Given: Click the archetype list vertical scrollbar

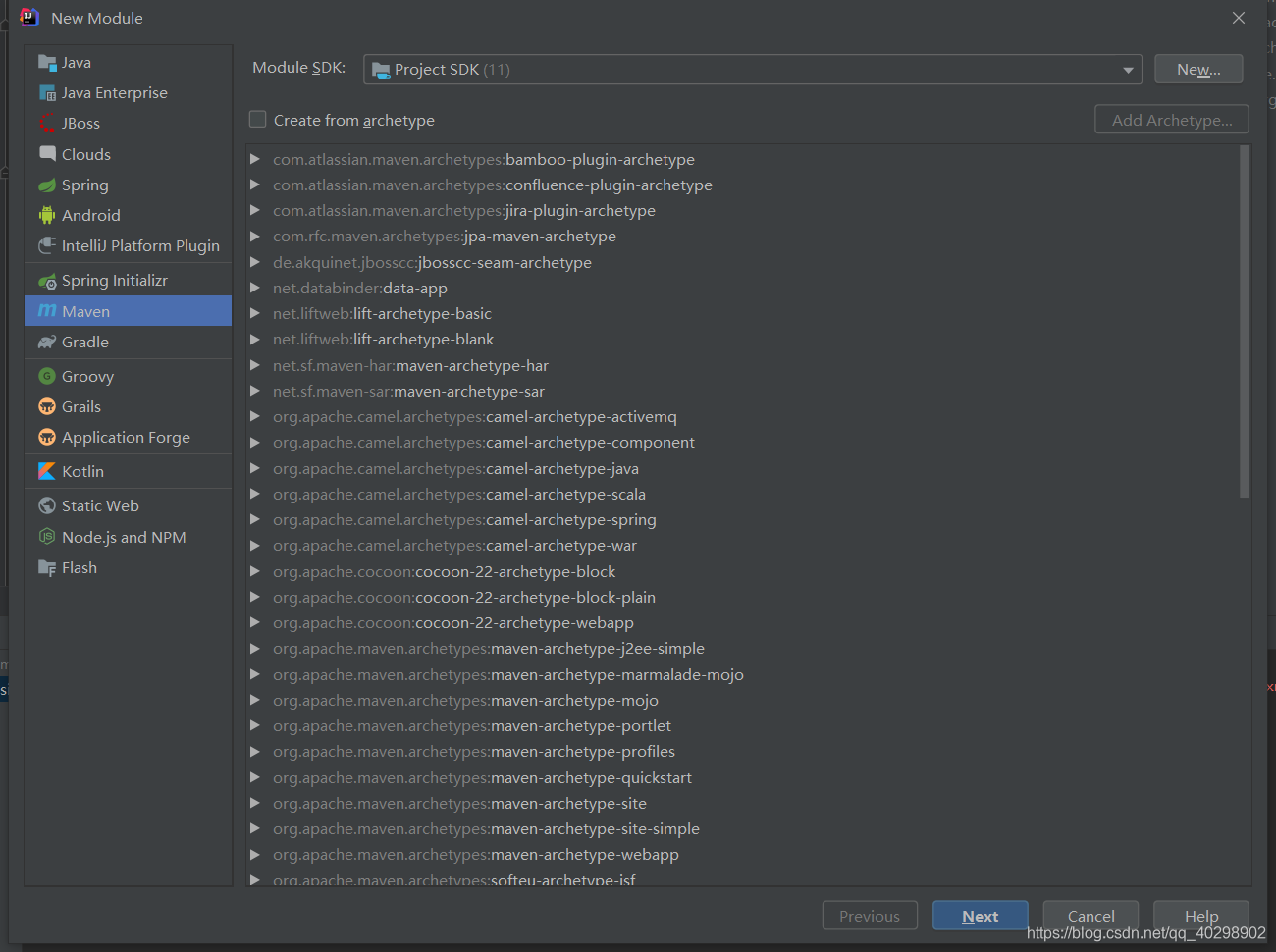Looking at the screenshot, I should point(1245,322).
